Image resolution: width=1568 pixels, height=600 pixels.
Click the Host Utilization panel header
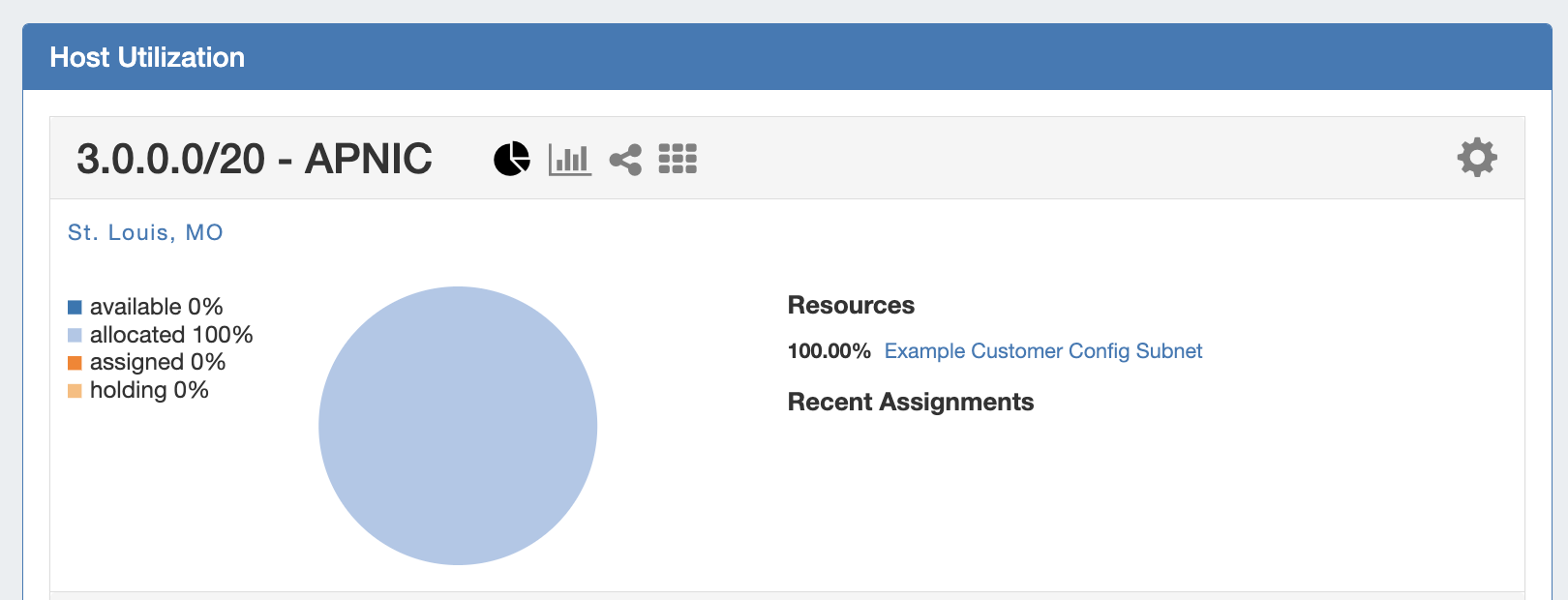pos(147,57)
